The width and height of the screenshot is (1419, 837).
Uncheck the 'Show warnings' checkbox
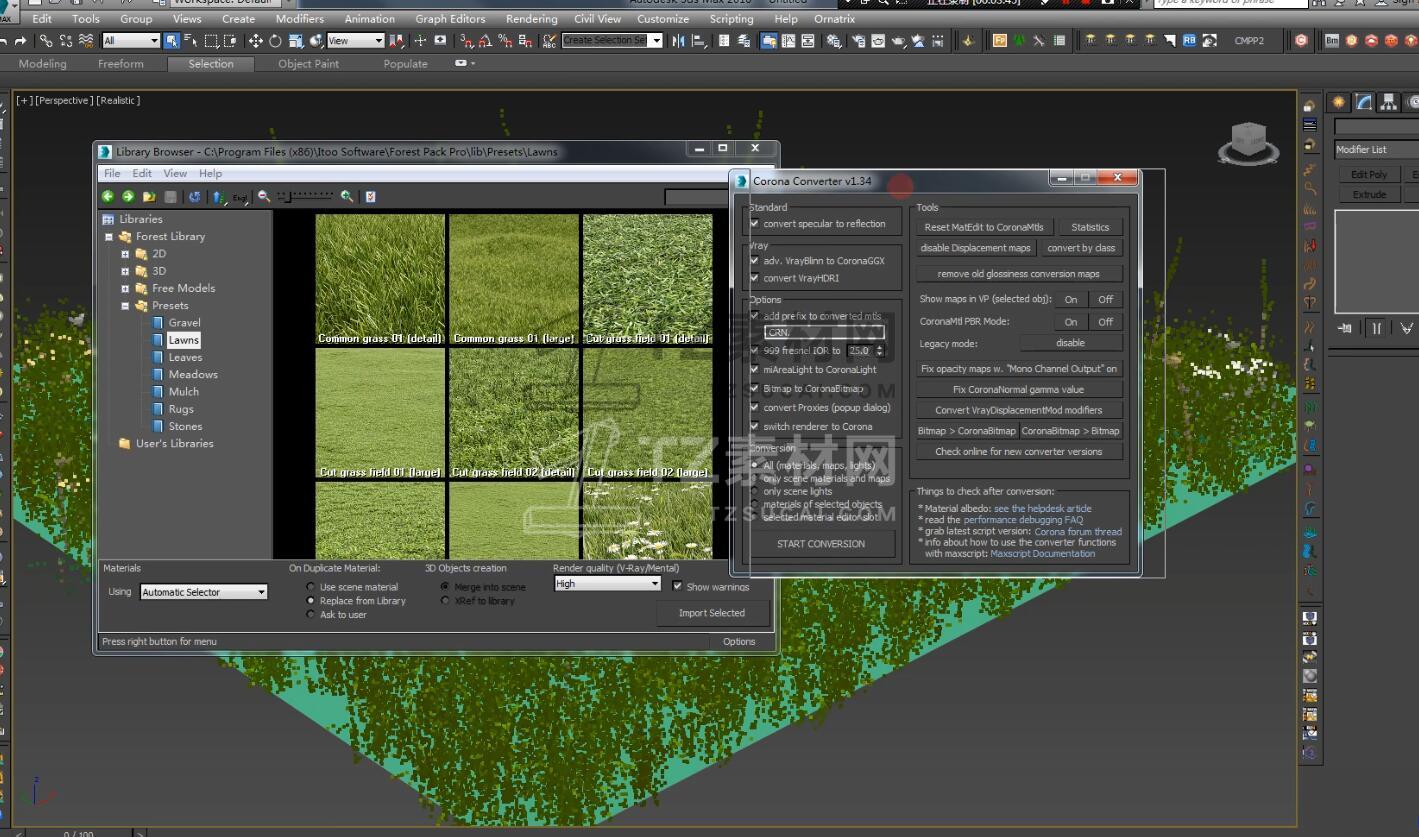[678, 587]
